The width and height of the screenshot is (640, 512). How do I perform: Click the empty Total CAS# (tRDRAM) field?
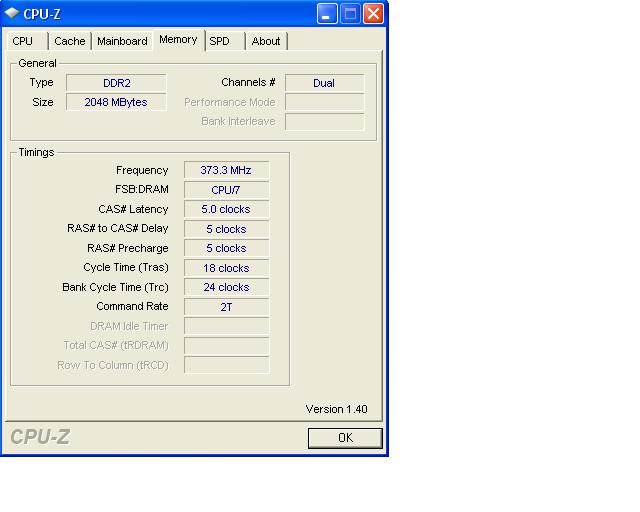click(x=227, y=346)
